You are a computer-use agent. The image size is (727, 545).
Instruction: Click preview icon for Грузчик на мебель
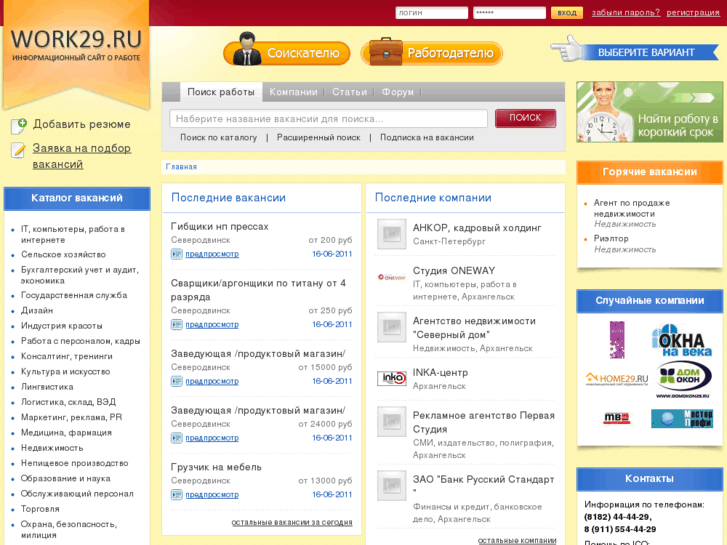tap(176, 494)
